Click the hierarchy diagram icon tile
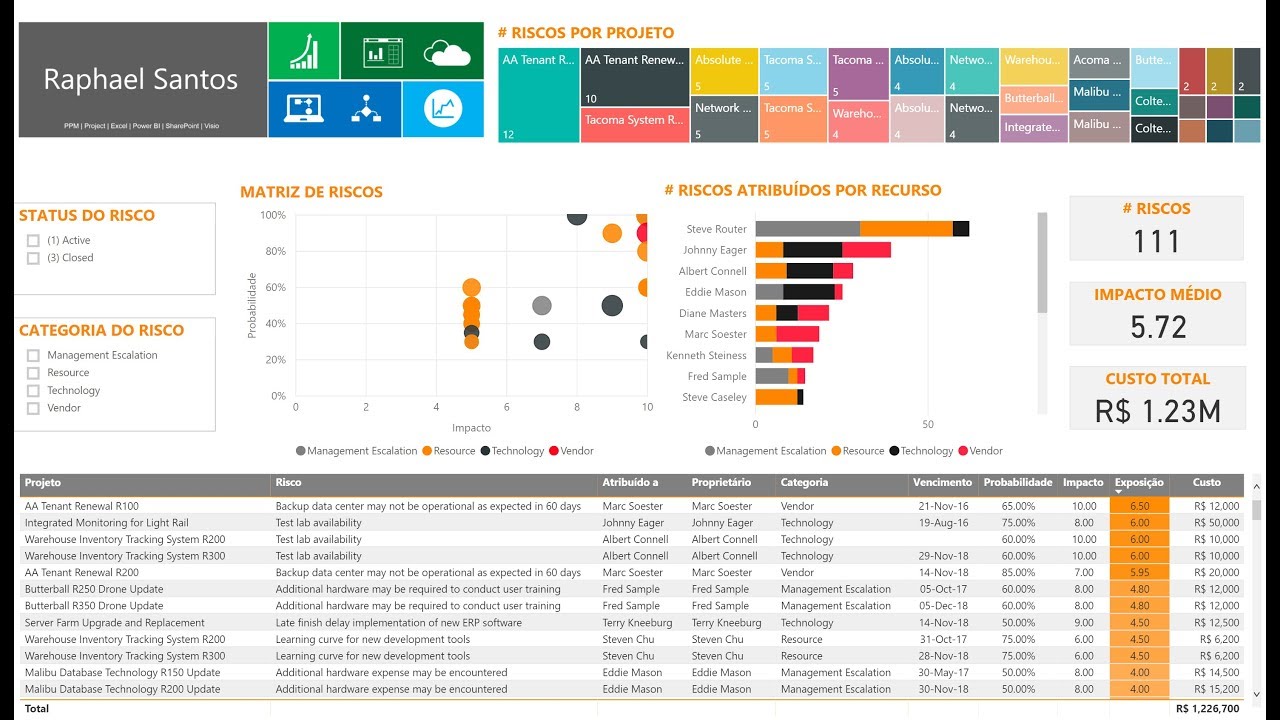1280x720 pixels. tap(366, 109)
